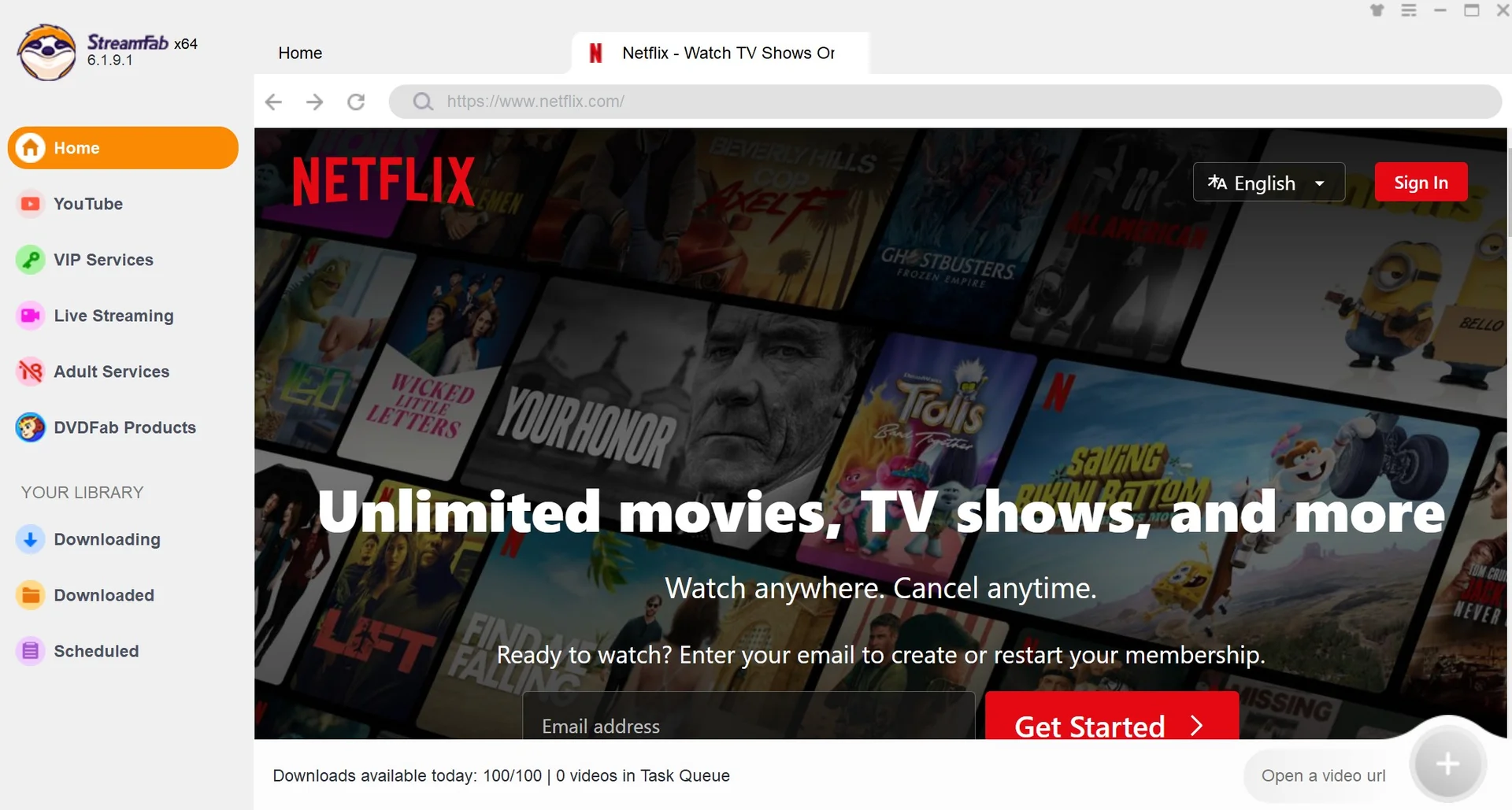The image size is (1512, 810).
Task: Switch to the Netflix browser tab
Action: coord(721,53)
